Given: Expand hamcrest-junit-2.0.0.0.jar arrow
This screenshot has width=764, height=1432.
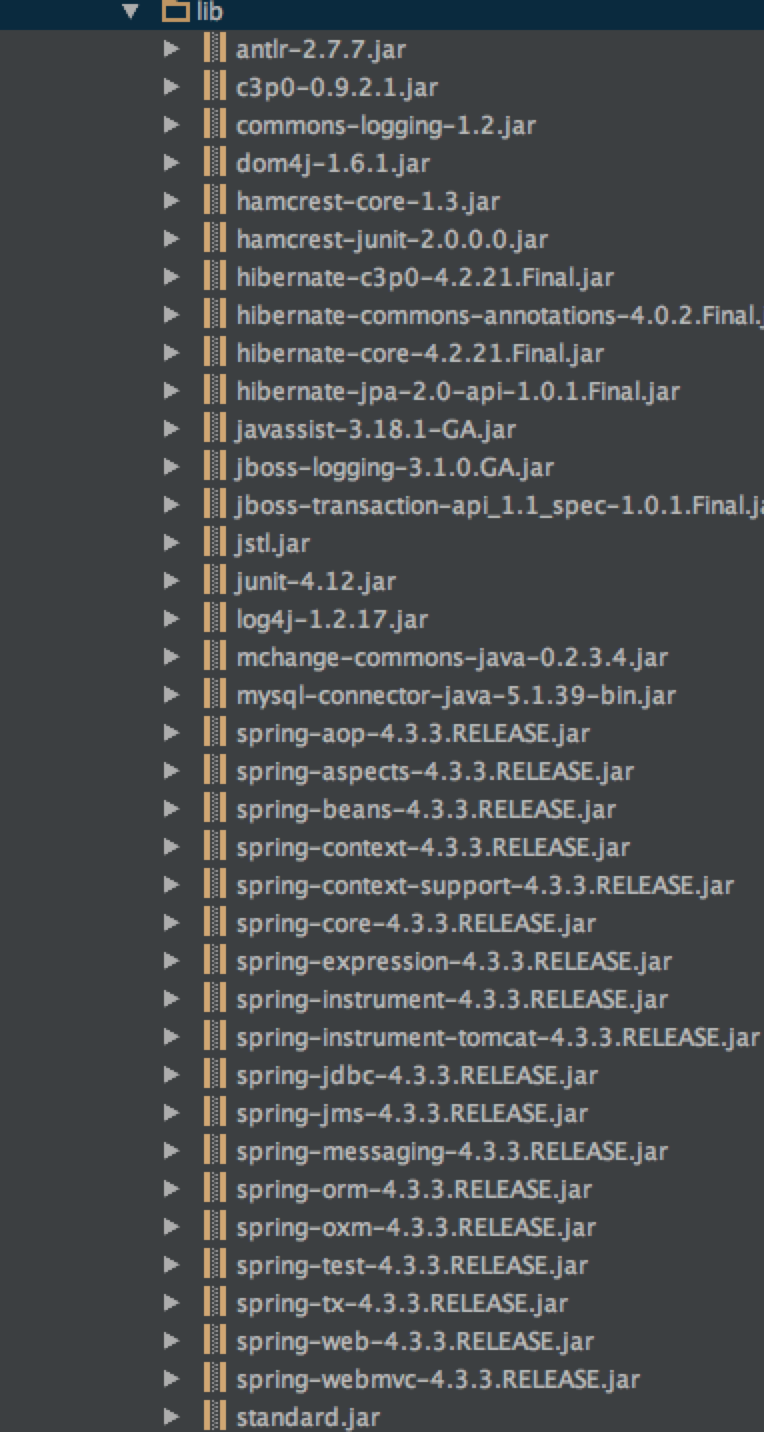Looking at the screenshot, I should (x=172, y=238).
